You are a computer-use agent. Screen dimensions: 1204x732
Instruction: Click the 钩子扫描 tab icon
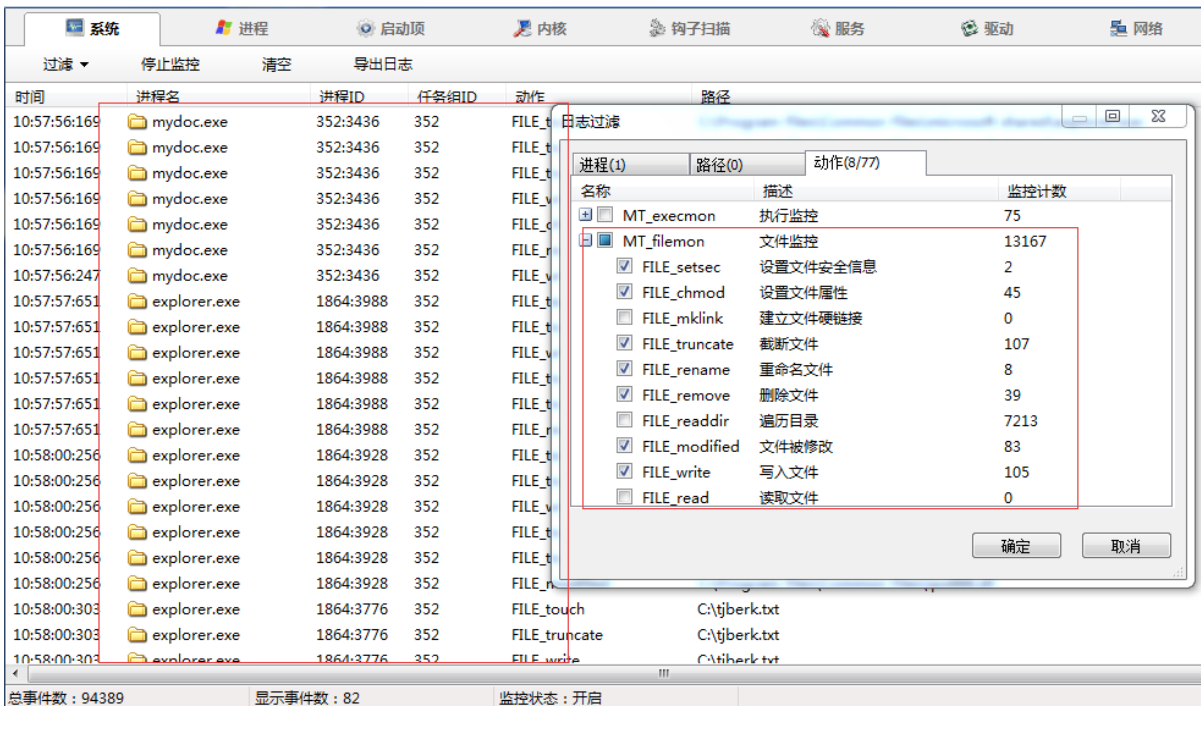[657, 29]
